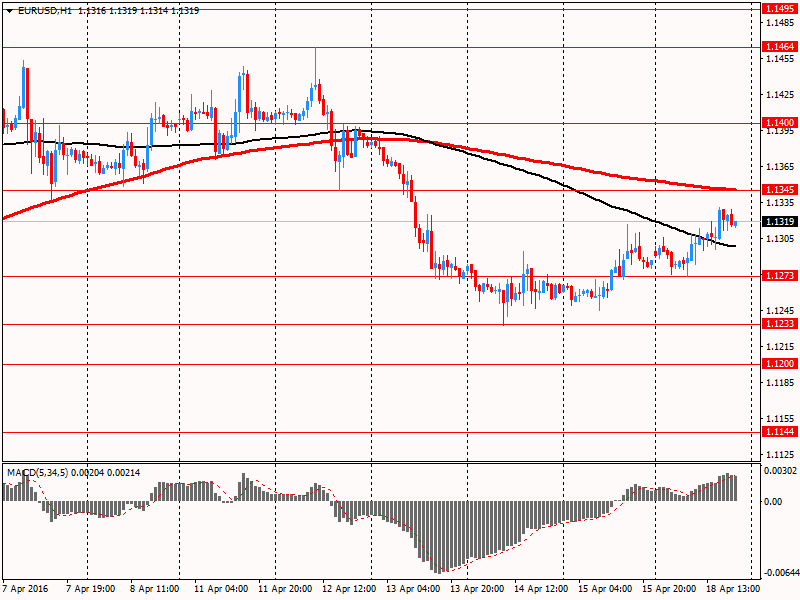This screenshot has height=600, width=800.
Task: Click the 13 Apr 20:00 time label
Action: 477,588
